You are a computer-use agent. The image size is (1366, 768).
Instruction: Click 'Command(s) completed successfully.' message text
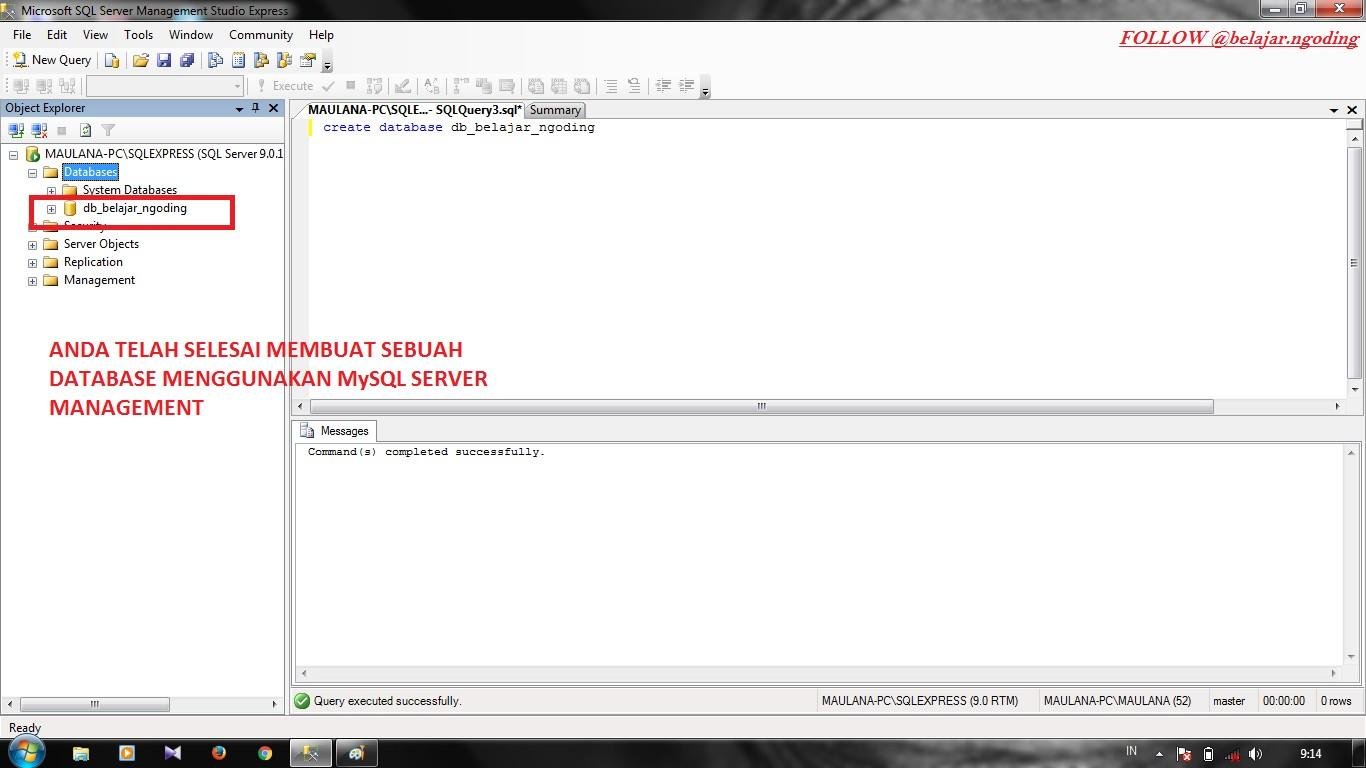point(426,452)
